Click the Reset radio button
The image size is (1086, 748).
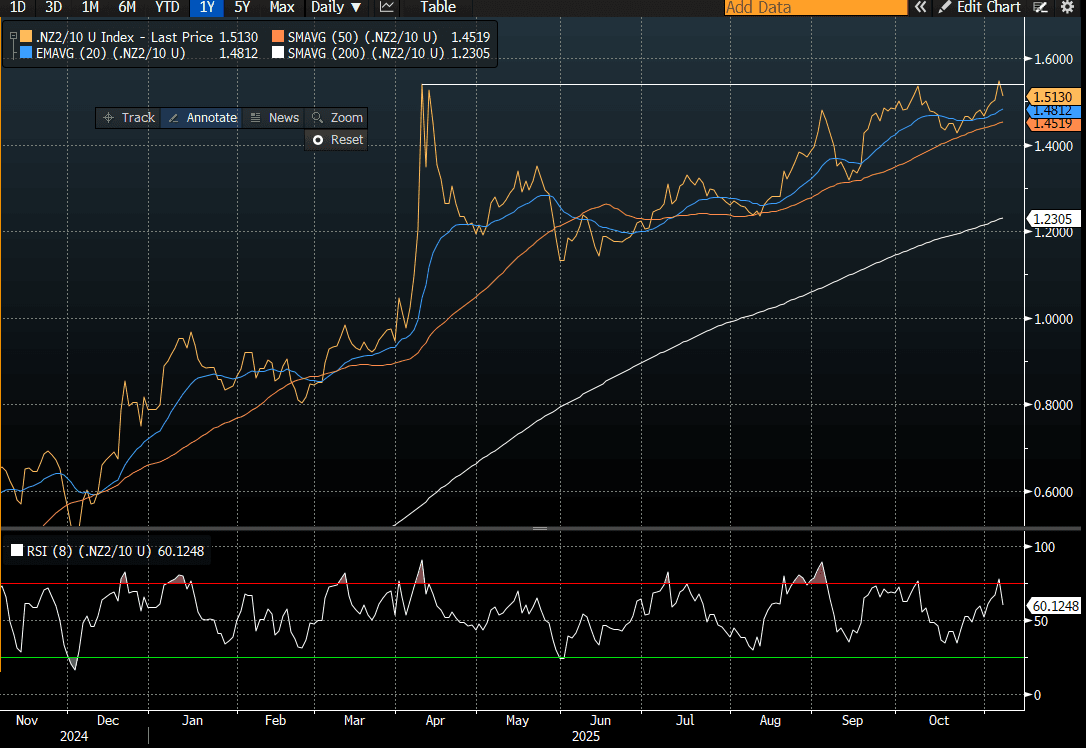[318, 140]
